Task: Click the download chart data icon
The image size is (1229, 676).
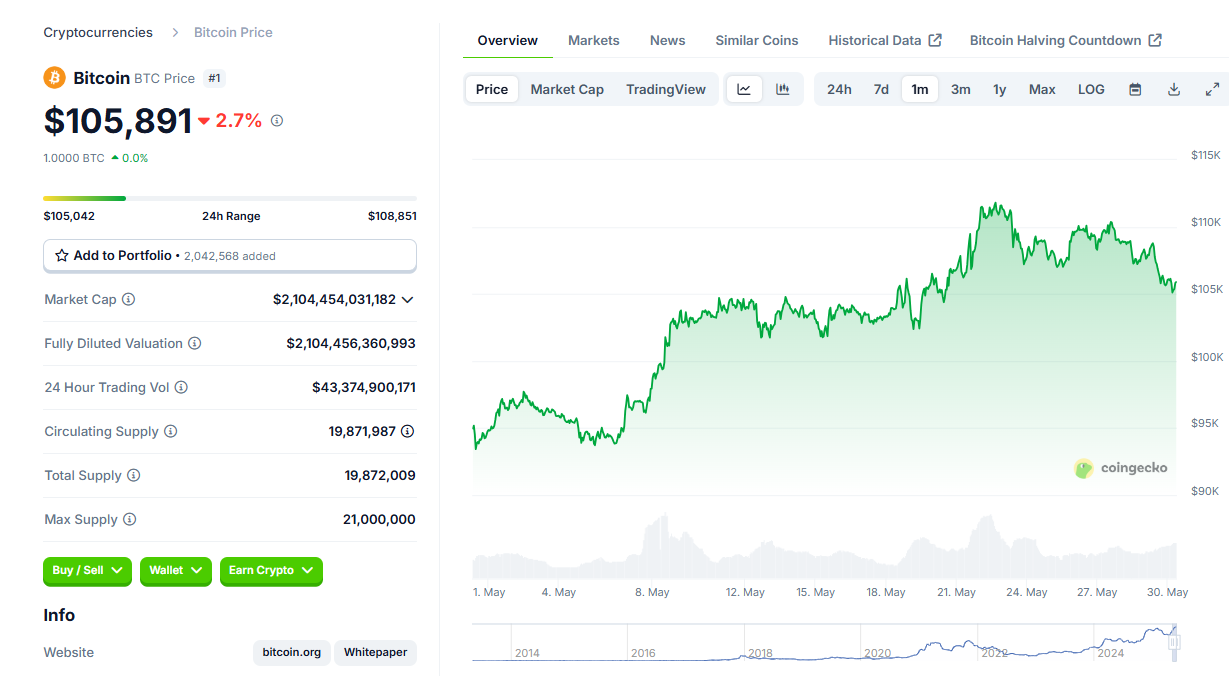Action: [1174, 89]
